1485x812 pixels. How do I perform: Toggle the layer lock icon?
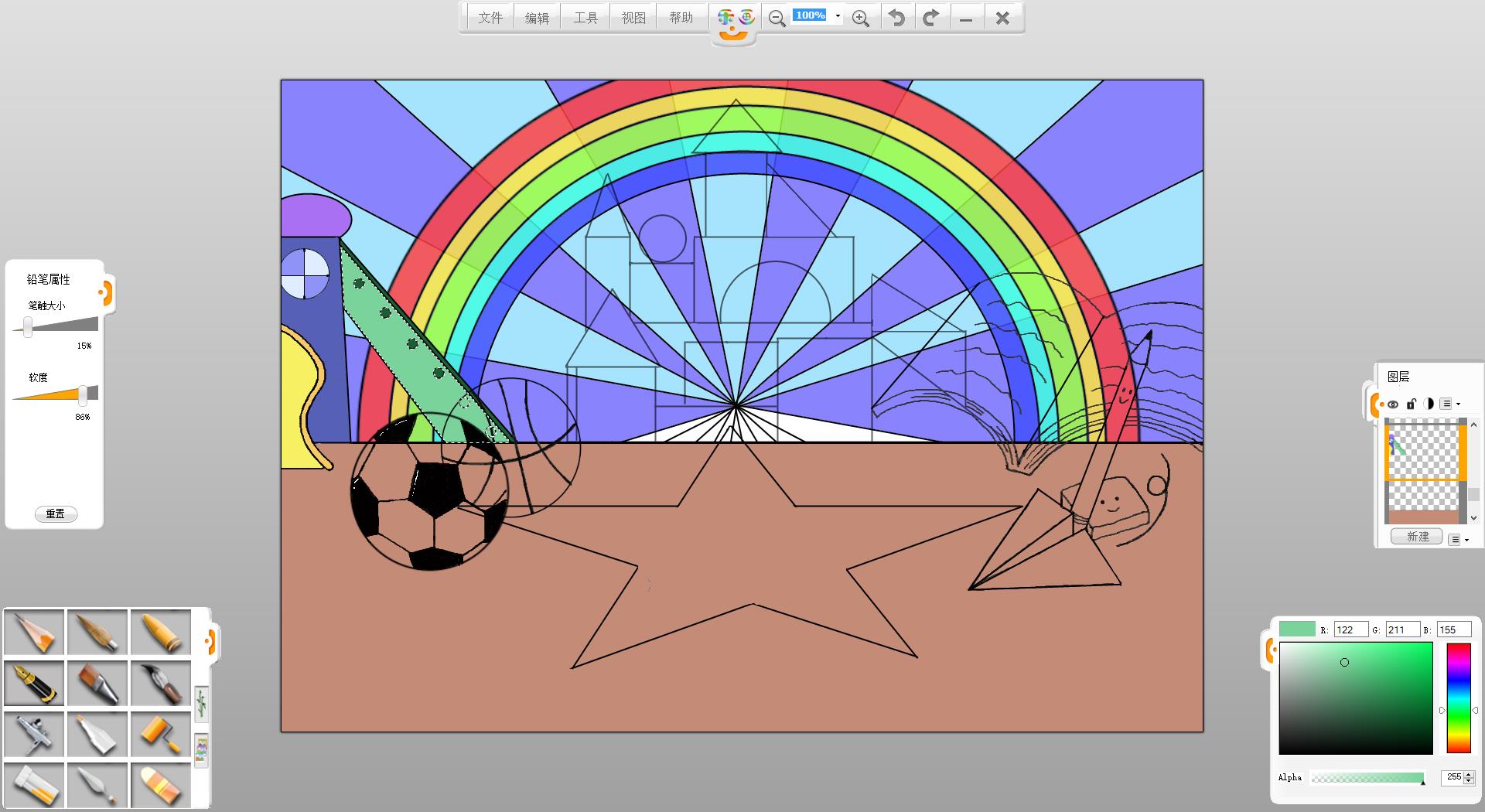tap(1411, 404)
